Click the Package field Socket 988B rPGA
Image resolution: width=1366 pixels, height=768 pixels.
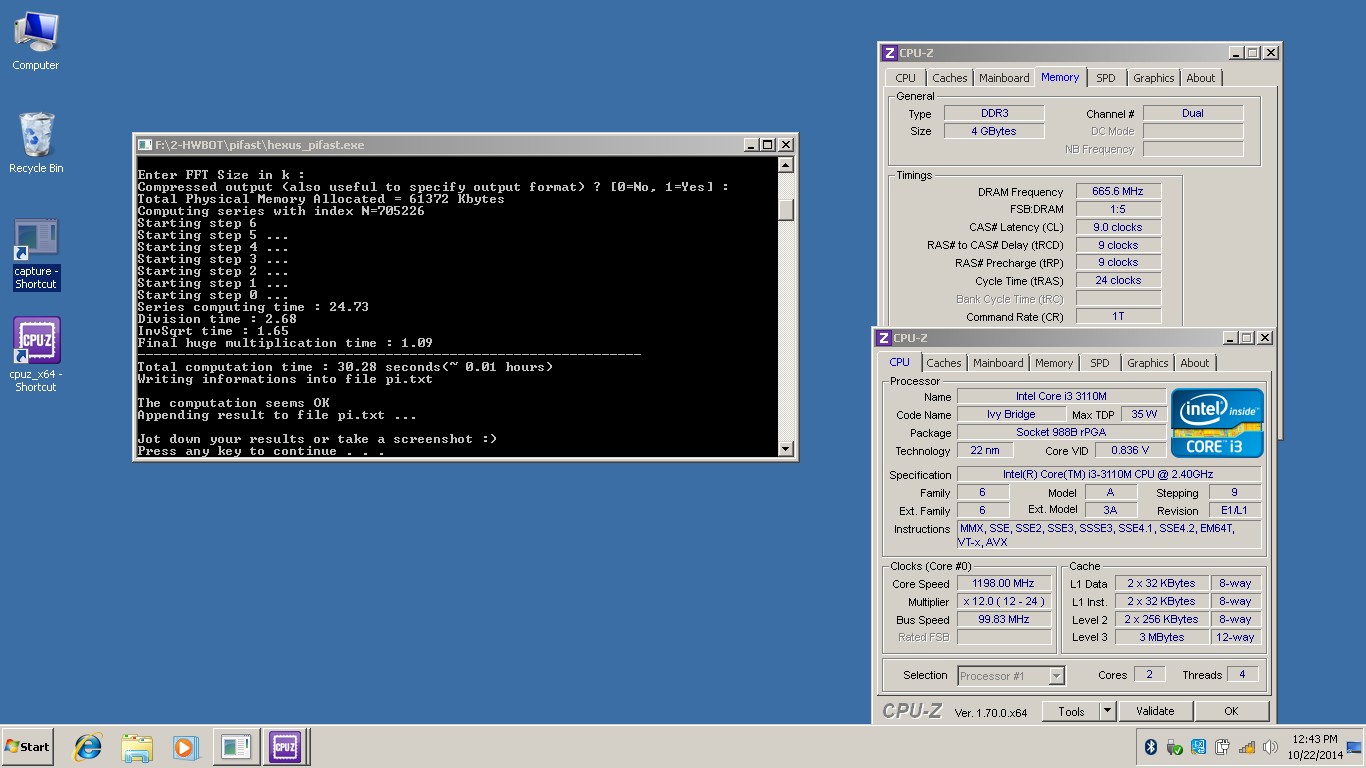coord(1061,432)
